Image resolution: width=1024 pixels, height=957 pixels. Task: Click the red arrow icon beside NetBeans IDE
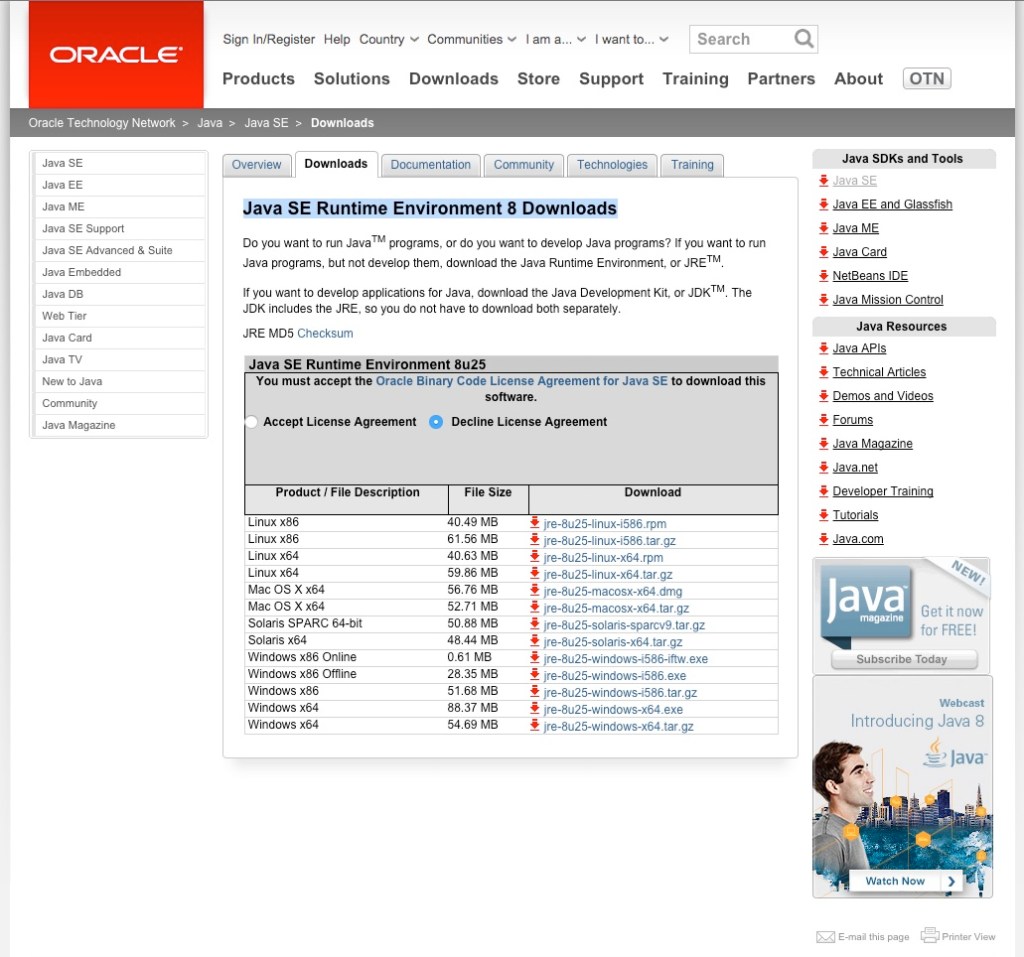tap(822, 276)
